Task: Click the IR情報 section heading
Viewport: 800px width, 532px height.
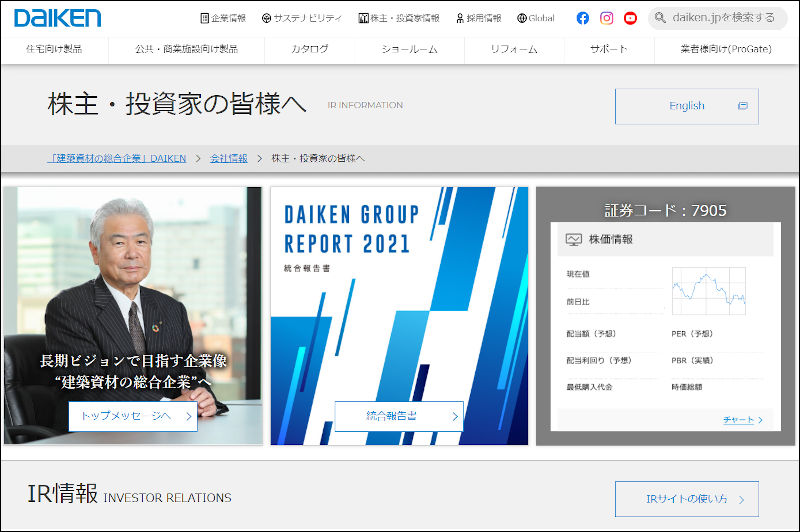Action: point(62,494)
